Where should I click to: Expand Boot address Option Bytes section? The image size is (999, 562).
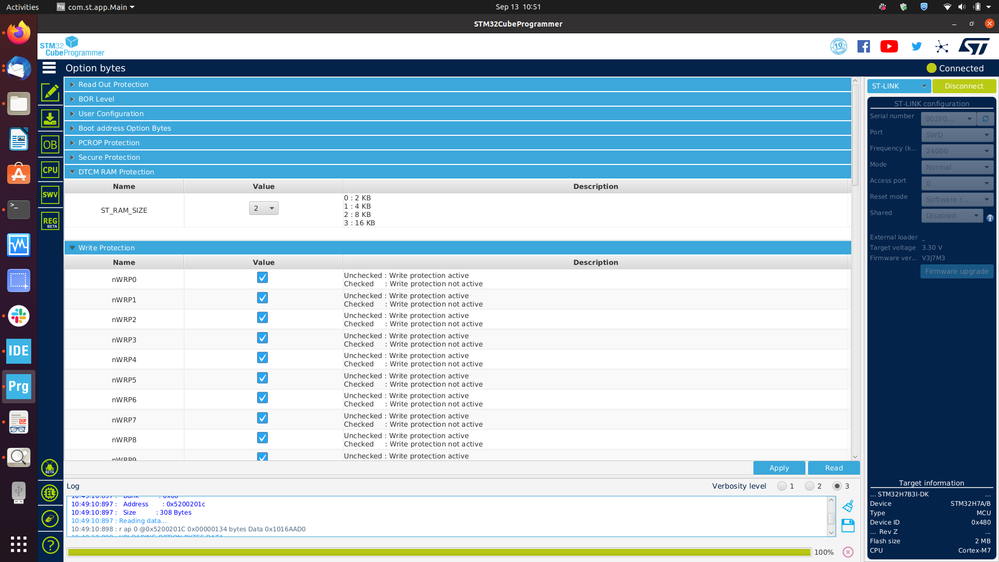[x=457, y=128]
